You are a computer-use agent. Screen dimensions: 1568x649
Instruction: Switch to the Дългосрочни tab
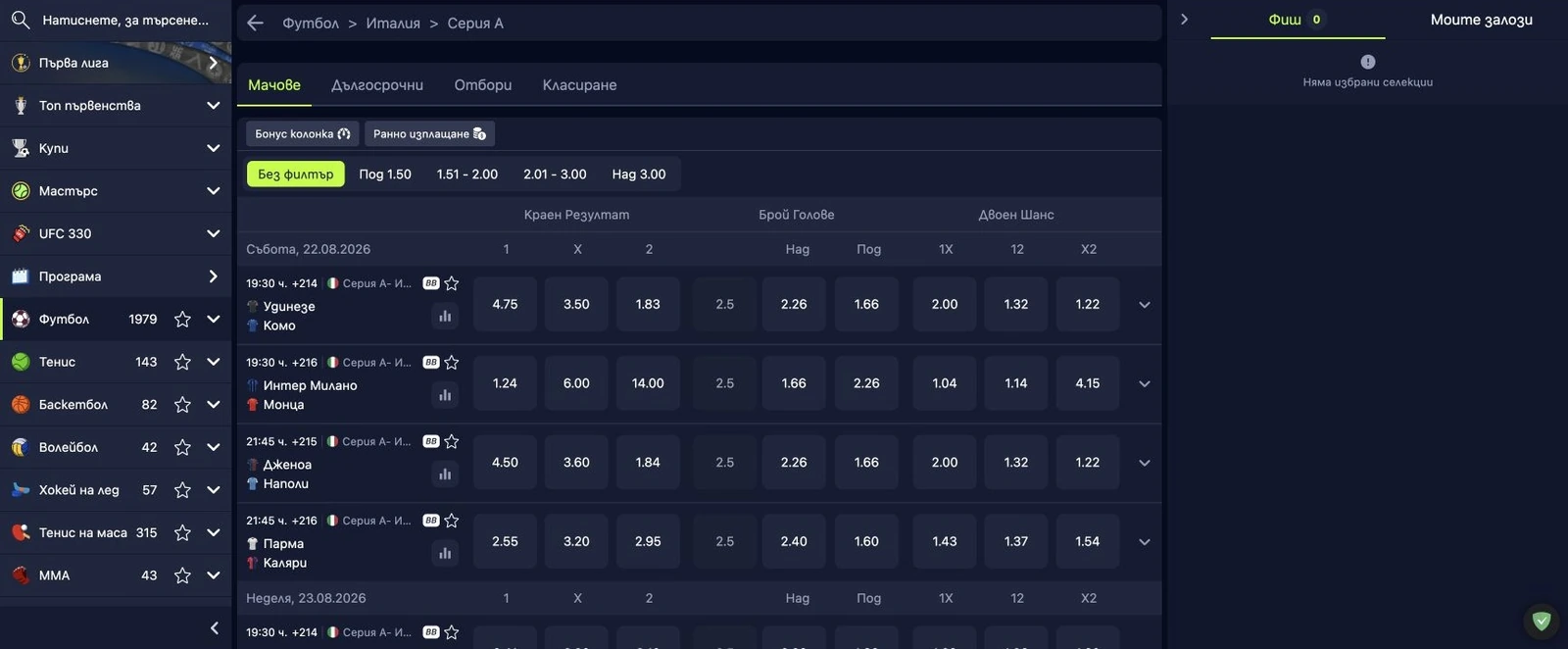tap(377, 85)
